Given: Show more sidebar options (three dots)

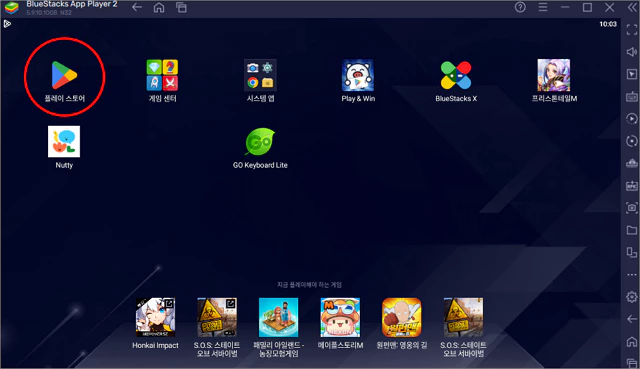Looking at the screenshot, I should click(x=631, y=275).
